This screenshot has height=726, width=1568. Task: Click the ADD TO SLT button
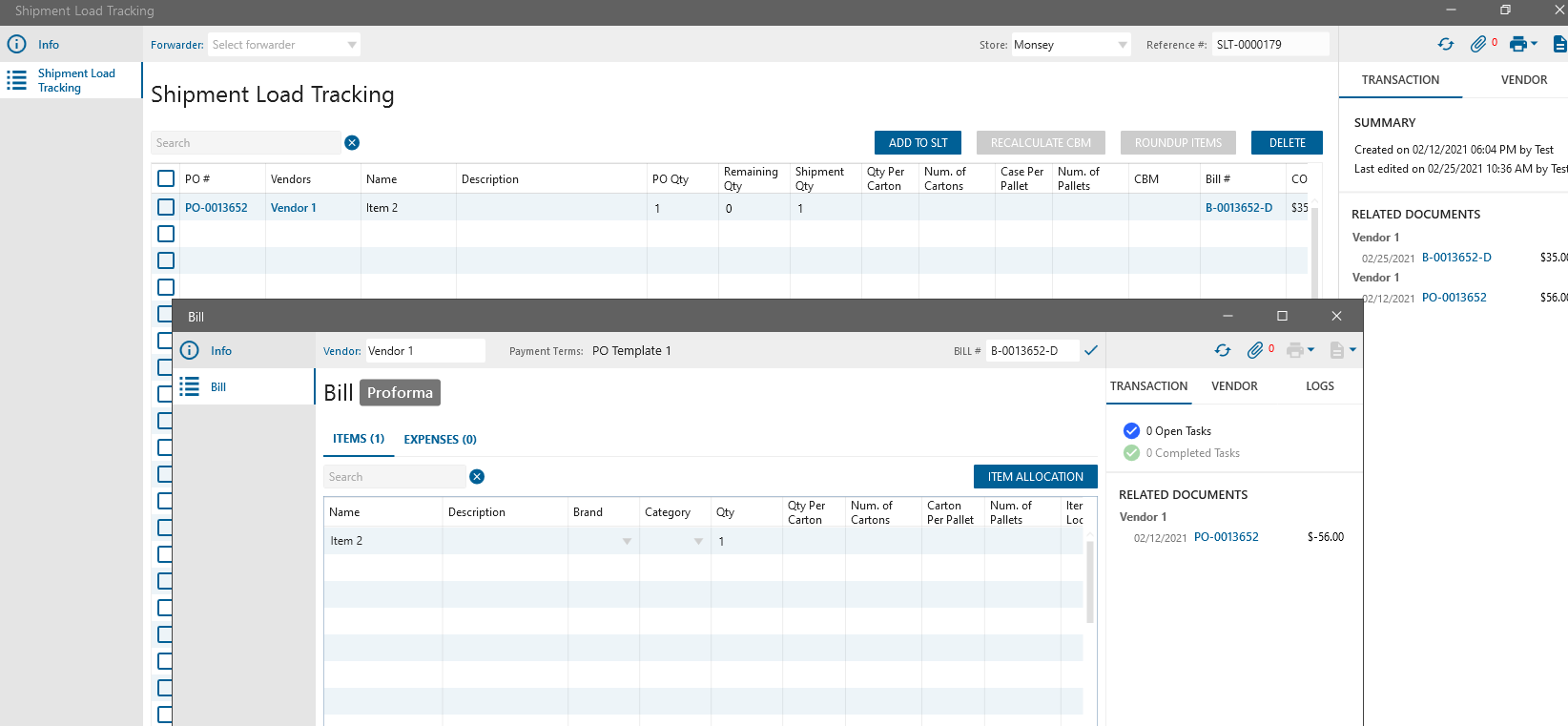pyautogui.click(x=918, y=143)
